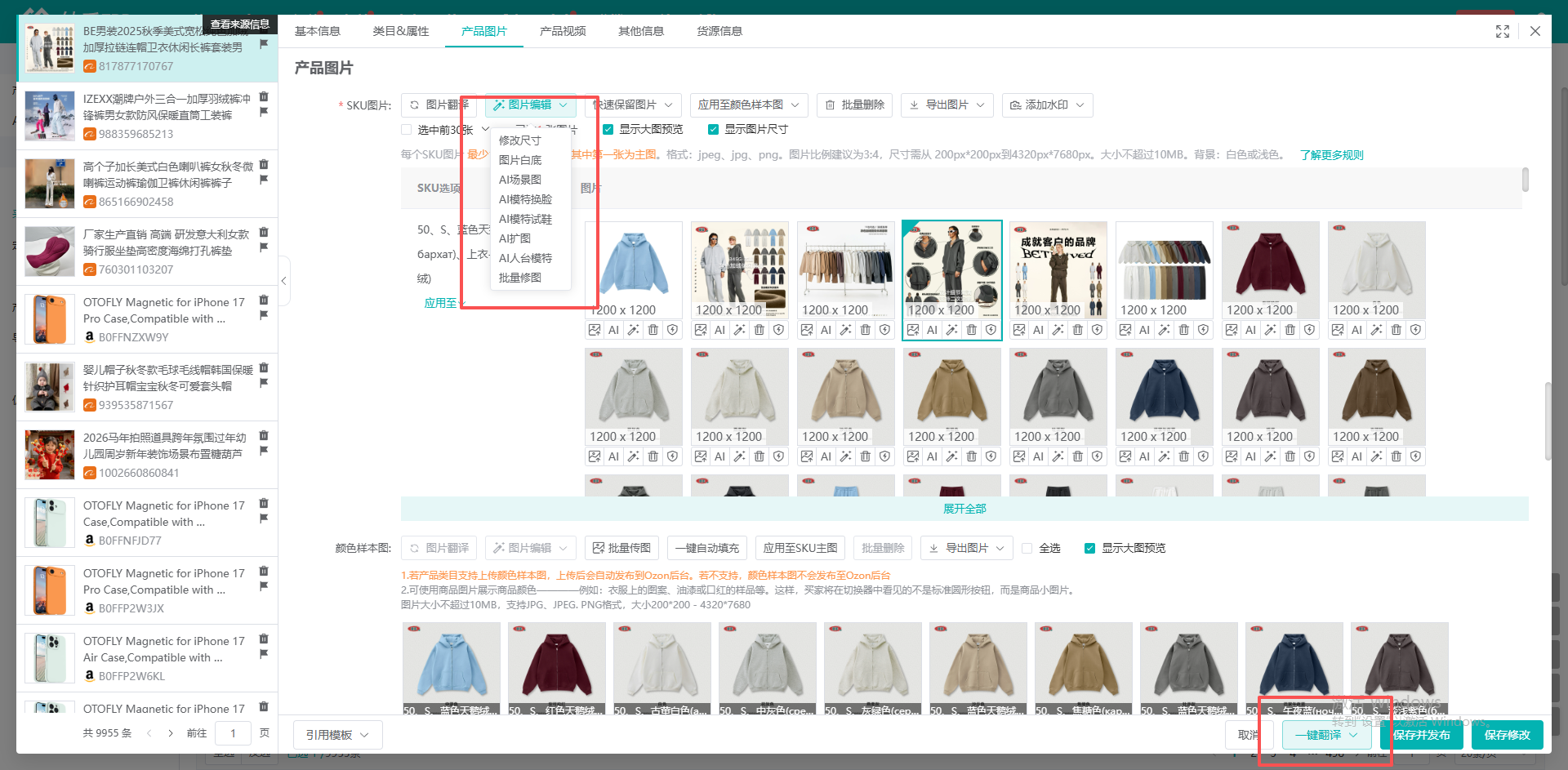1568x770 pixels.
Task: Click the AI icon under the selected main image
Action: point(932,329)
